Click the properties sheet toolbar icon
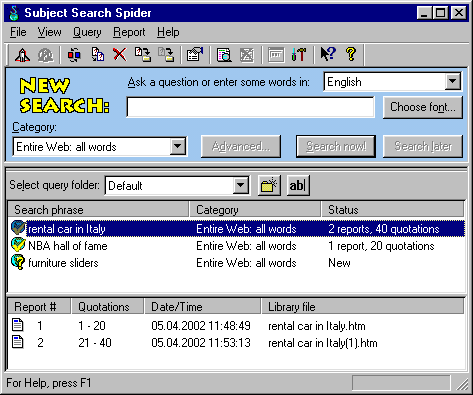 tap(195, 55)
